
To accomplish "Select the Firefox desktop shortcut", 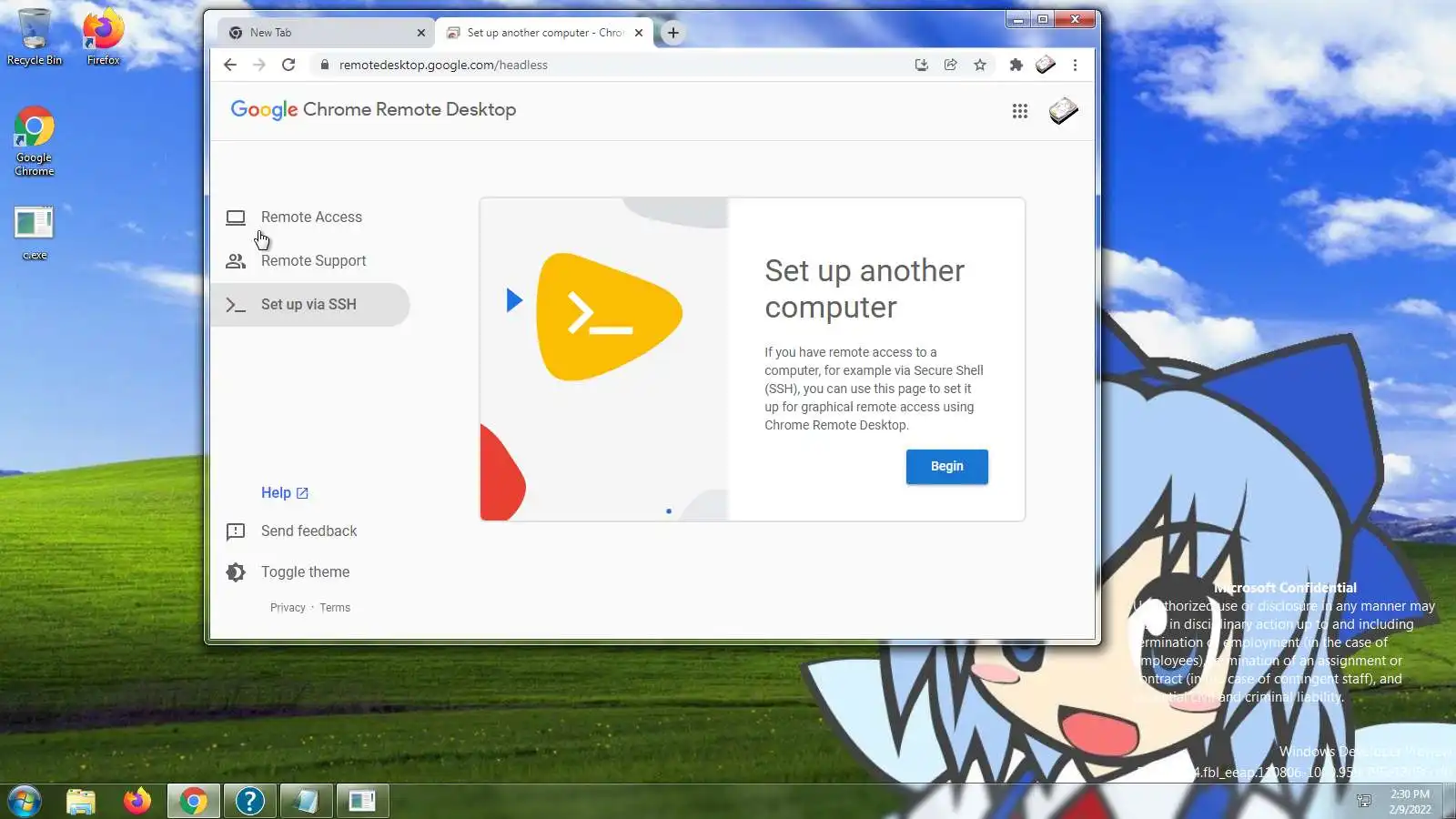I will point(104,37).
